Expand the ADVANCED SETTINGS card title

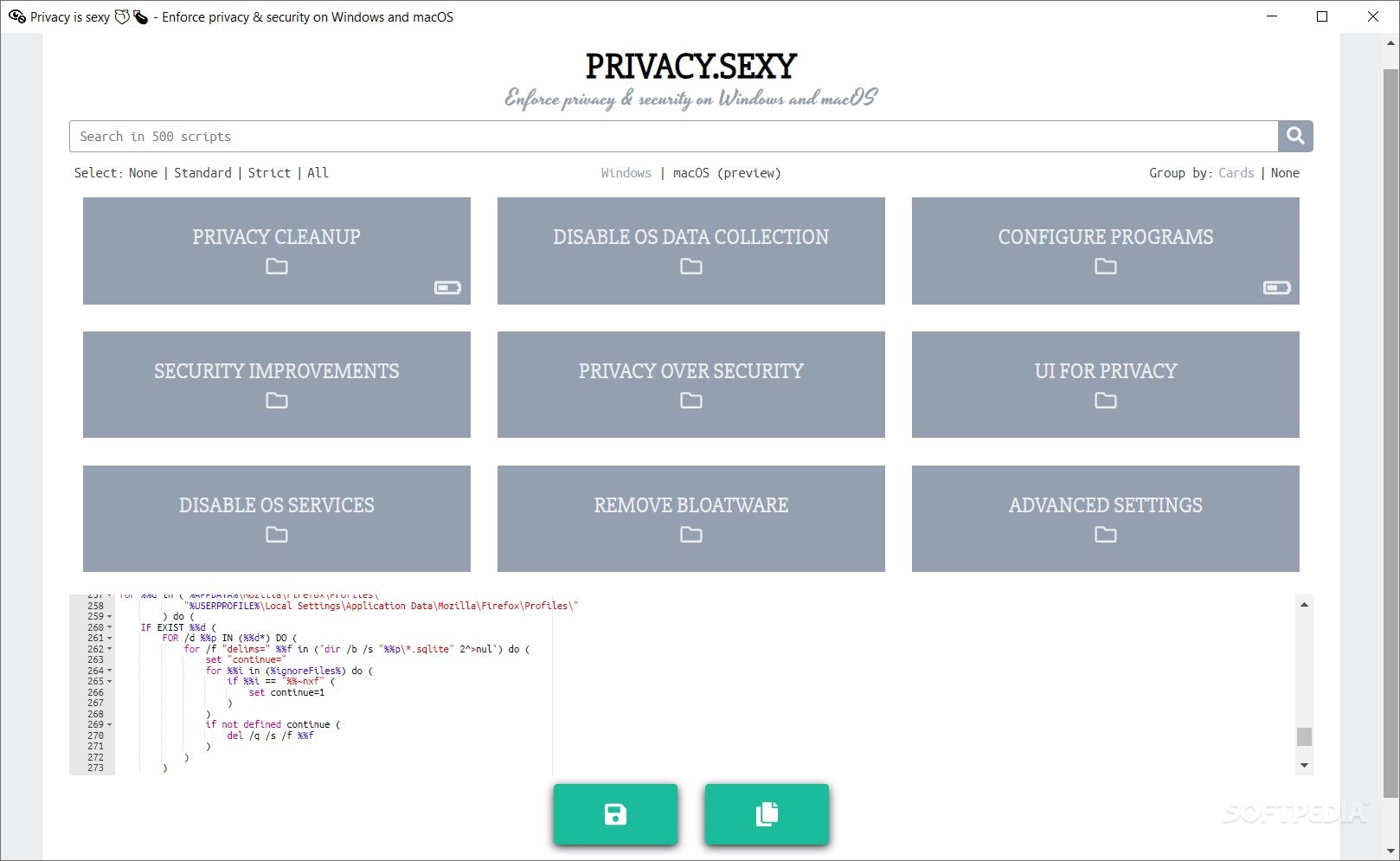(x=1106, y=505)
